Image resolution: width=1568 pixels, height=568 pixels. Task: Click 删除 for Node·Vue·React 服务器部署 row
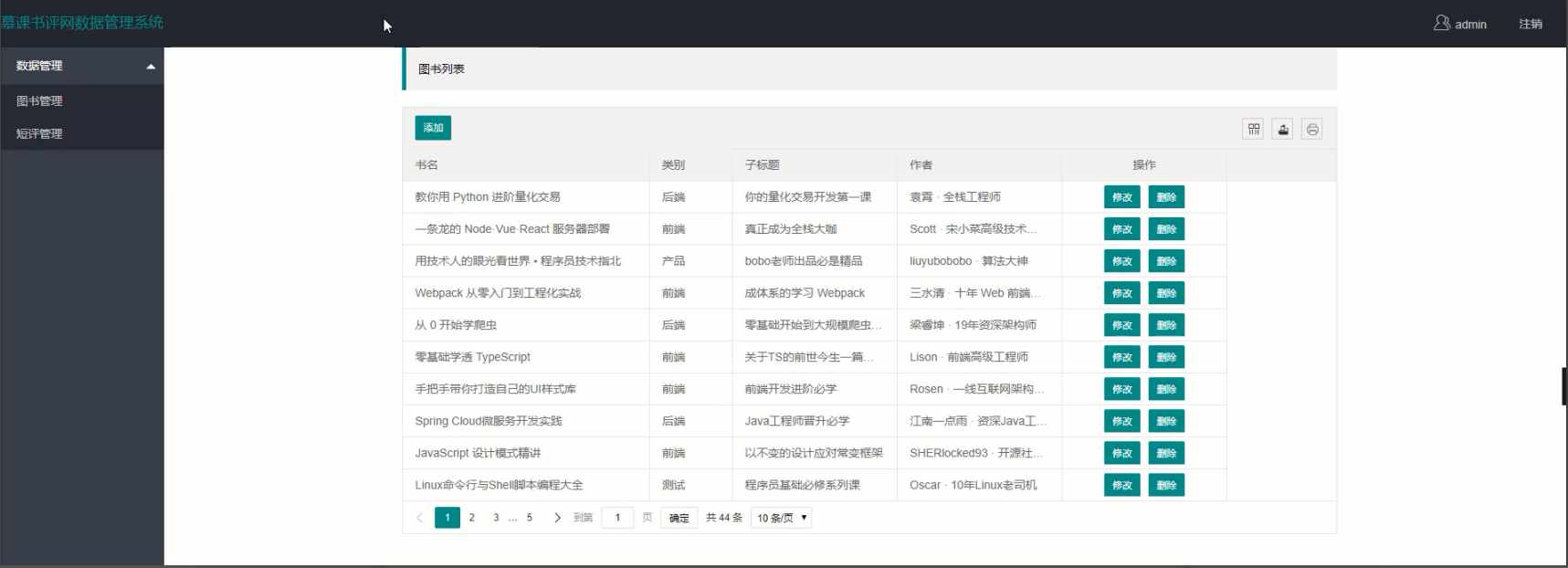point(1166,229)
